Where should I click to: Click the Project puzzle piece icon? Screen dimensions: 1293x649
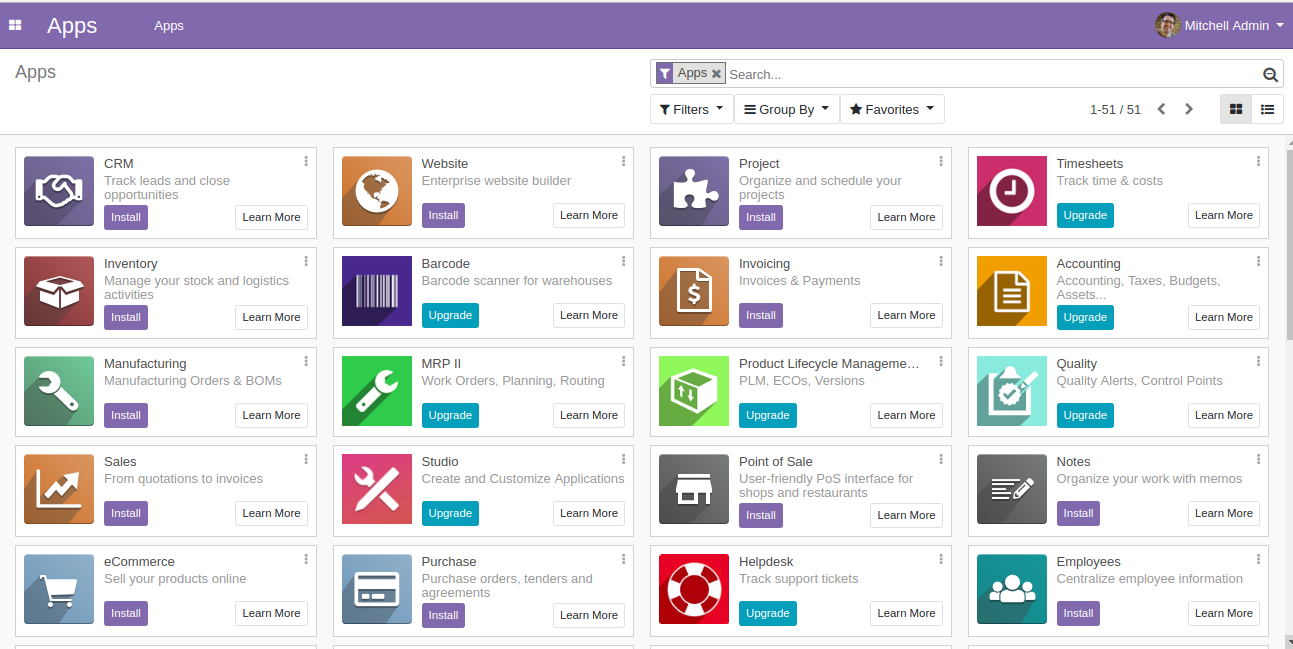point(693,191)
